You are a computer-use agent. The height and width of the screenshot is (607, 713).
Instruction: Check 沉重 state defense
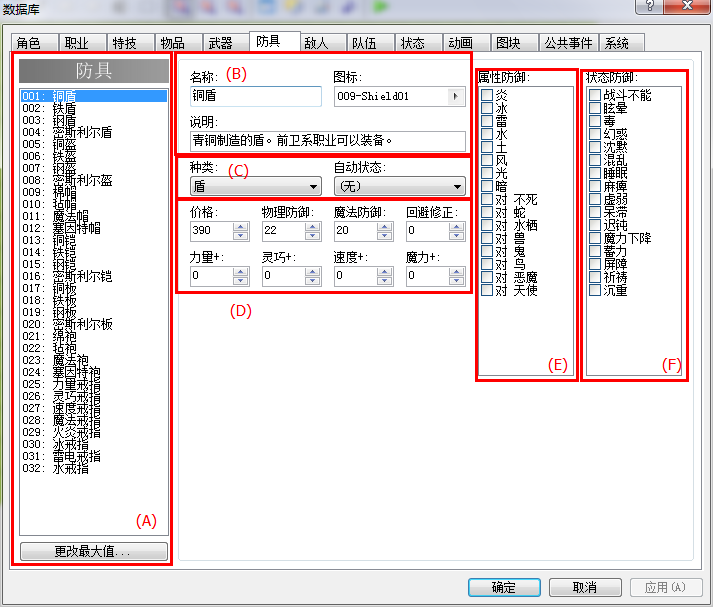pos(595,290)
